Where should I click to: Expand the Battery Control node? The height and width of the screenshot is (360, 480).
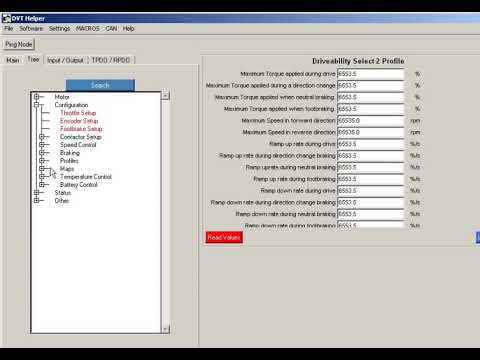click(x=42, y=185)
